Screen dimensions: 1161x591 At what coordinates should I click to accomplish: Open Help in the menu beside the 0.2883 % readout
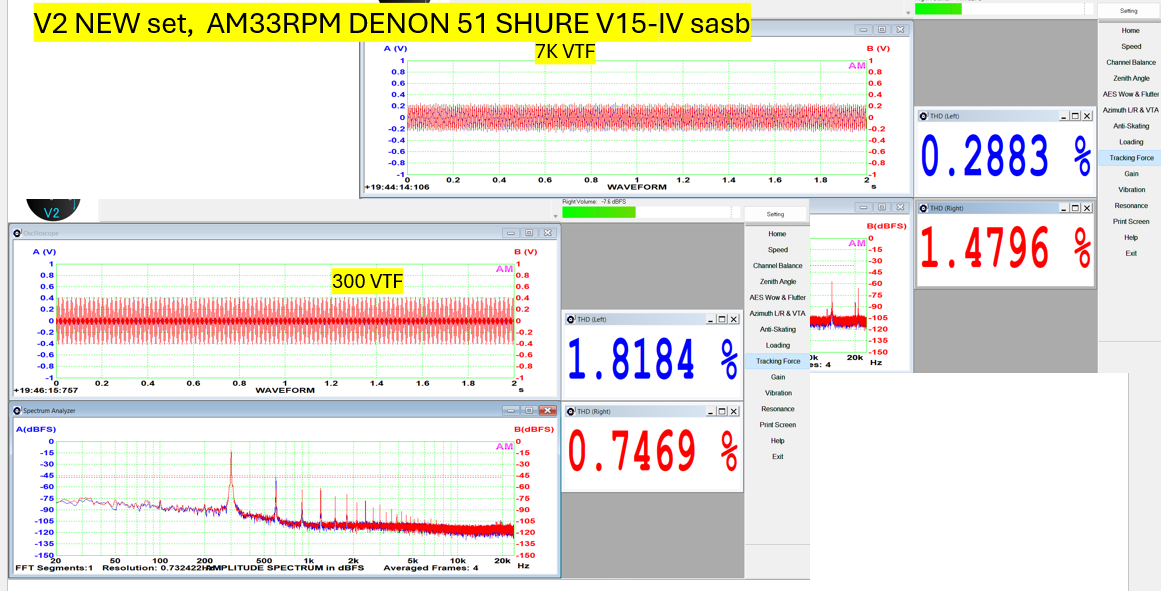click(x=1131, y=238)
